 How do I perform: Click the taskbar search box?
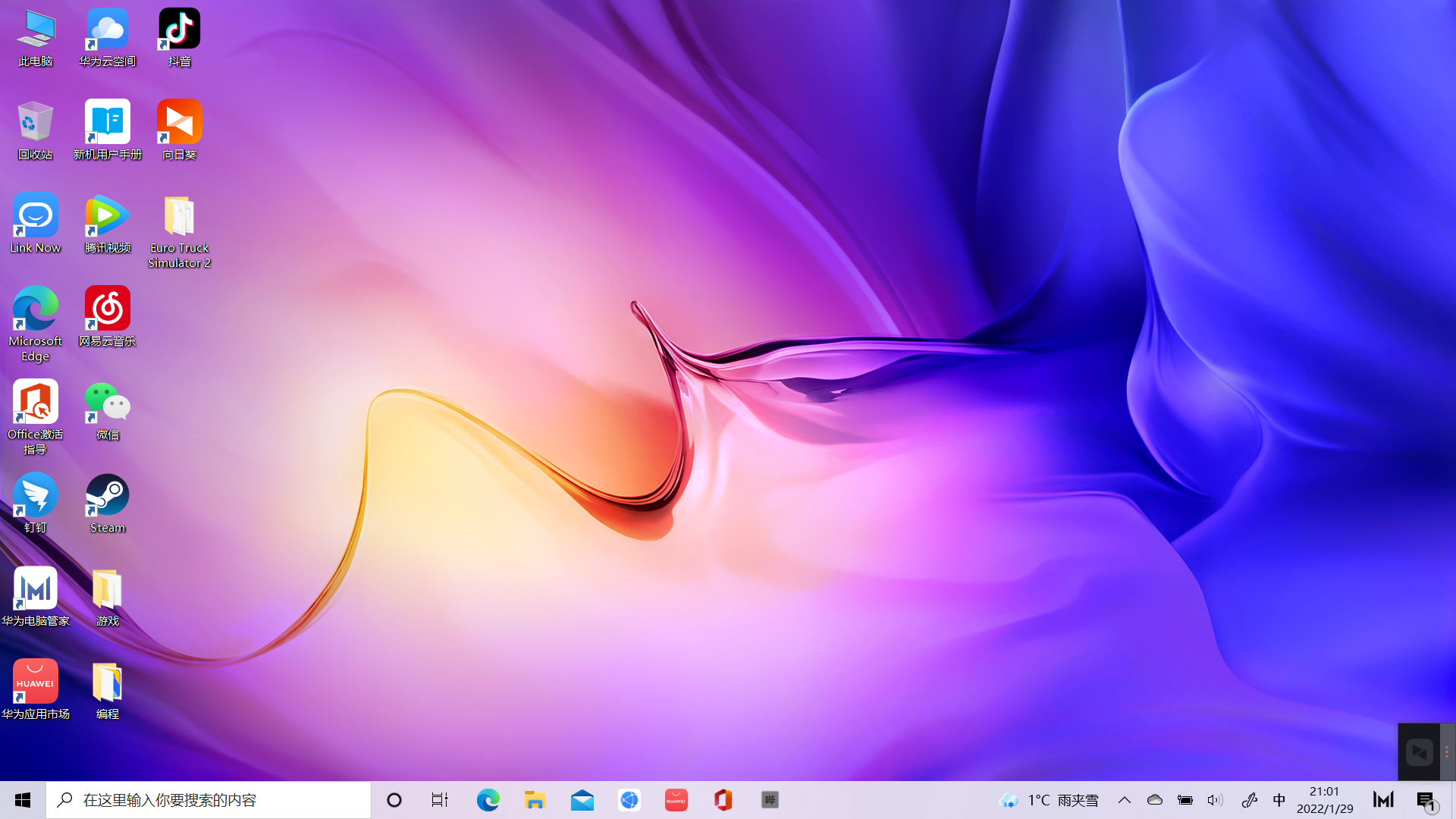coord(209,800)
